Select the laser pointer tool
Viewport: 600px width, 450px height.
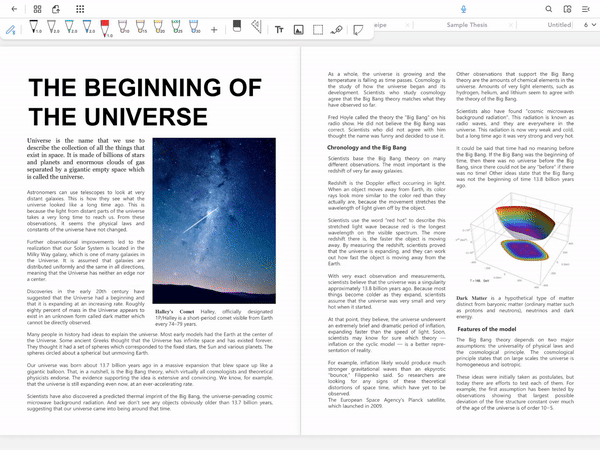point(337,29)
